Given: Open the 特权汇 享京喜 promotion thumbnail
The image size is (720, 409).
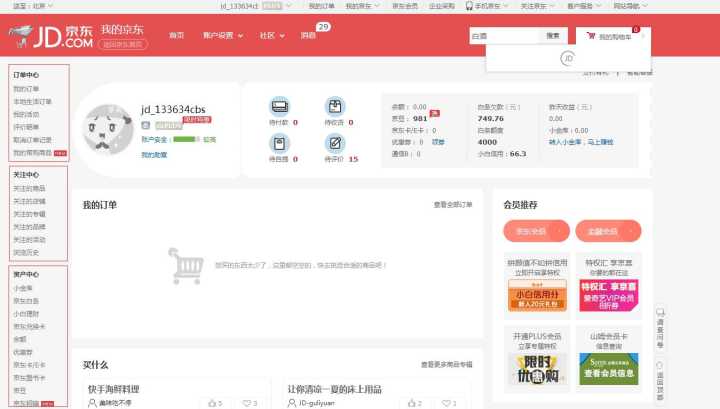Looking at the screenshot, I should [608, 295].
